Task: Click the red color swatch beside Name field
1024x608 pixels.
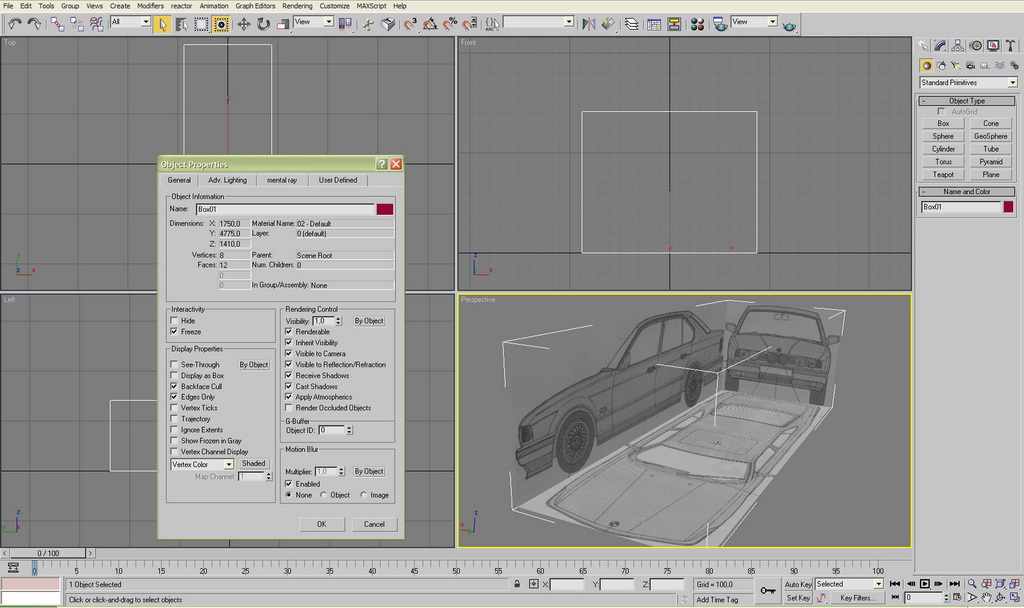Action: click(385, 209)
